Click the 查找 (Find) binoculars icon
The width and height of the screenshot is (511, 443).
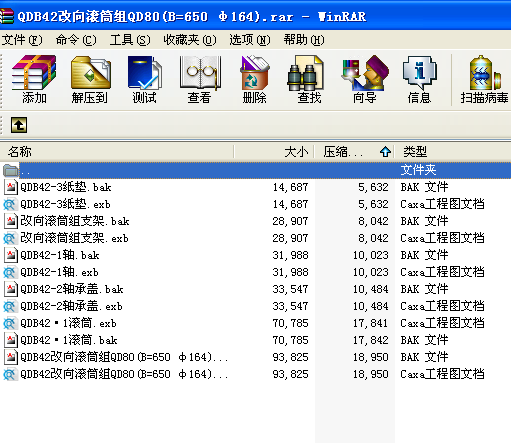click(306, 73)
